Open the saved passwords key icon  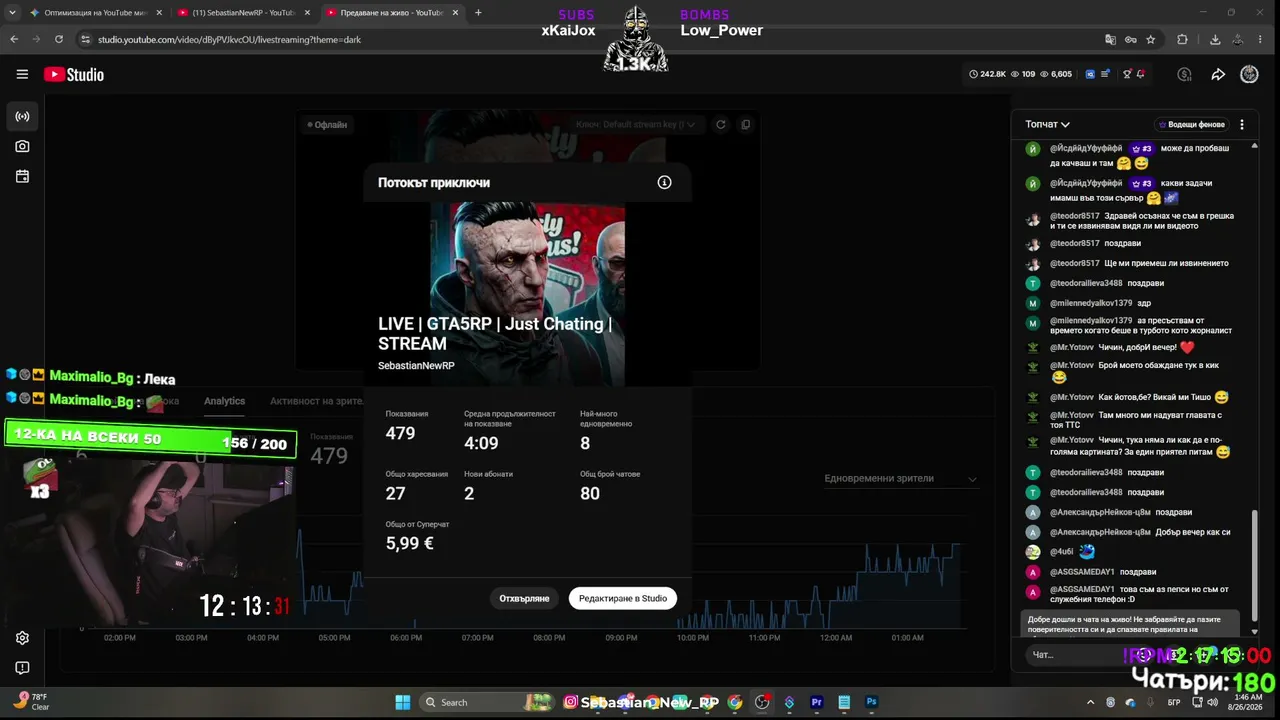(x=1131, y=40)
